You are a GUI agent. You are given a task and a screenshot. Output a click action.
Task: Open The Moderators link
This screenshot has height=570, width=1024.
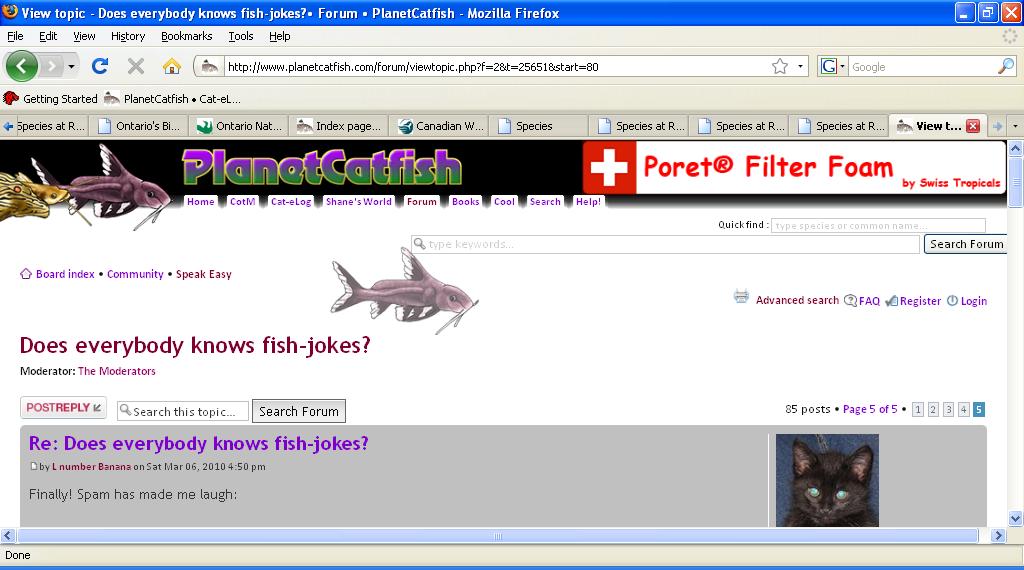click(117, 371)
